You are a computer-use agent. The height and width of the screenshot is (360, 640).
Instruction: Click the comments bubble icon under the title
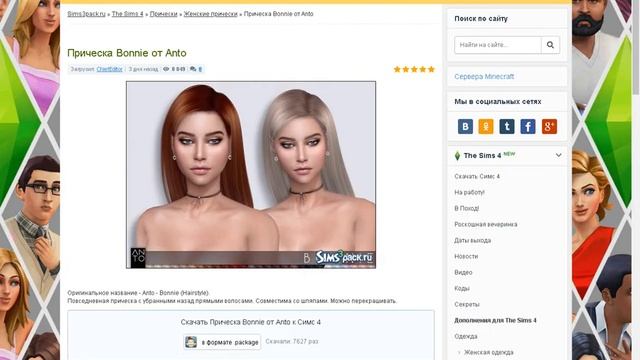tap(193, 69)
